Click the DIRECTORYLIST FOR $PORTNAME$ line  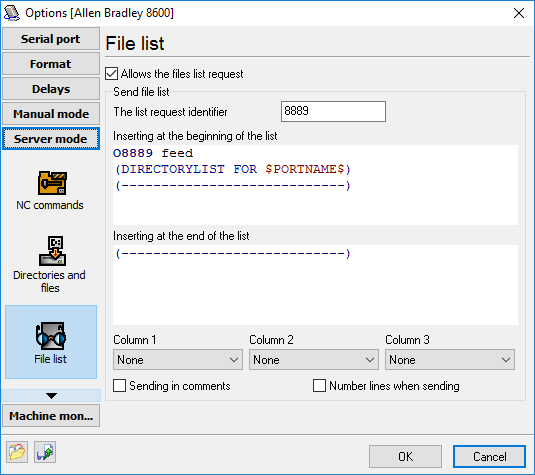coord(232,169)
